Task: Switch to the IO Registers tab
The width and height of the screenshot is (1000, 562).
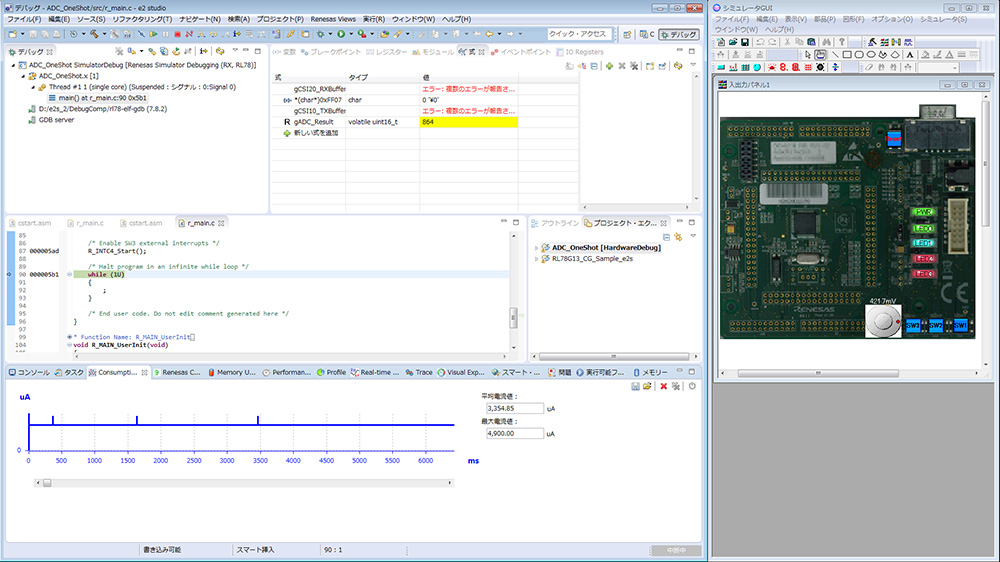Action: tap(579, 52)
